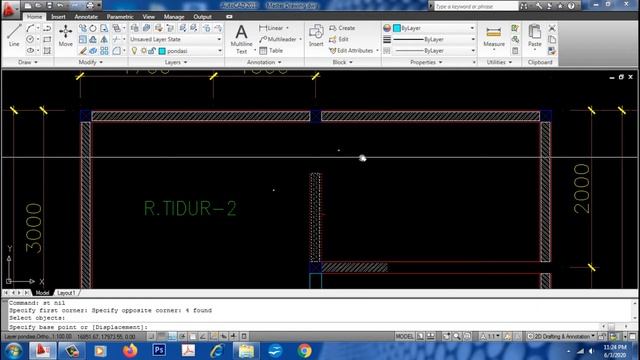The width and height of the screenshot is (640, 360).
Task: Click the Linear dimension tool
Action: [x=271, y=28]
